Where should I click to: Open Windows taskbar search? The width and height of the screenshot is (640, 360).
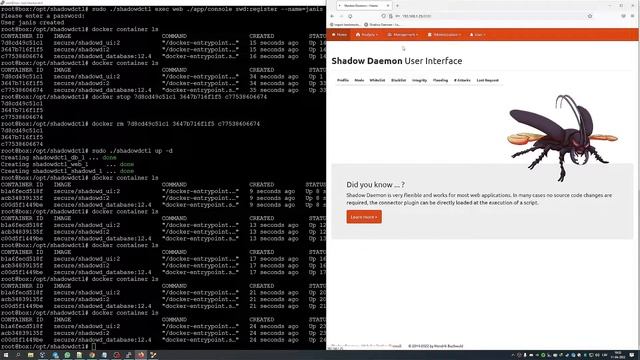click(x=18, y=355)
